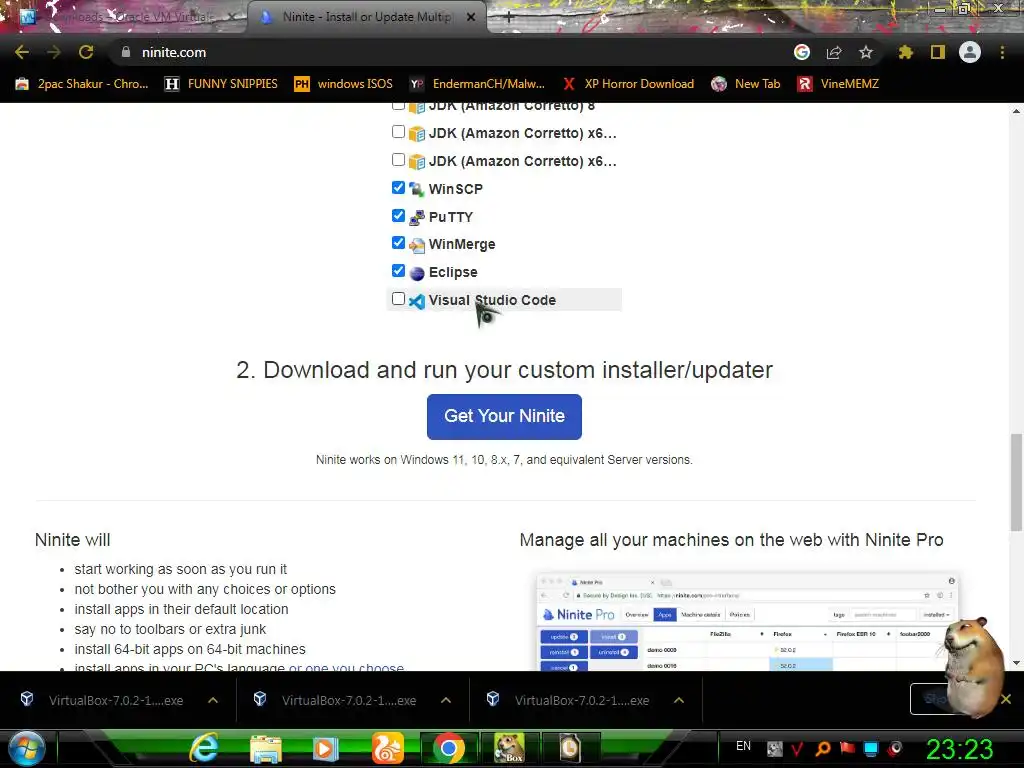This screenshot has width=1024, height=768.
Task: Bookmark this page with the star icon
Action: [866, 52]
